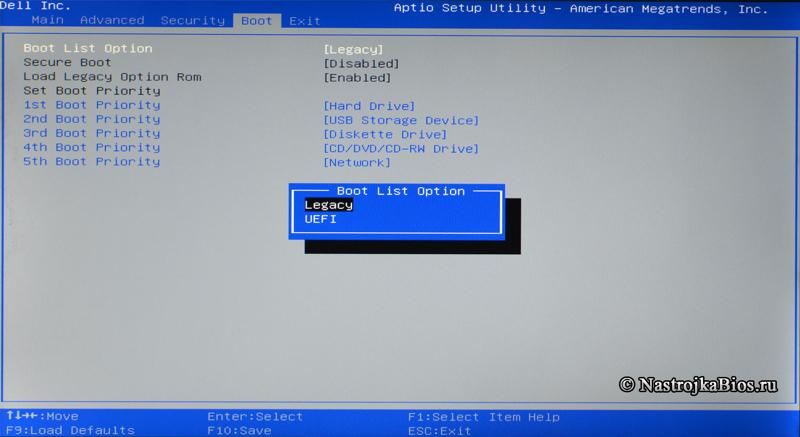The image size is (800, 437).
Task: Click the Move arrows key hint
Action: (x=42, y=416)
